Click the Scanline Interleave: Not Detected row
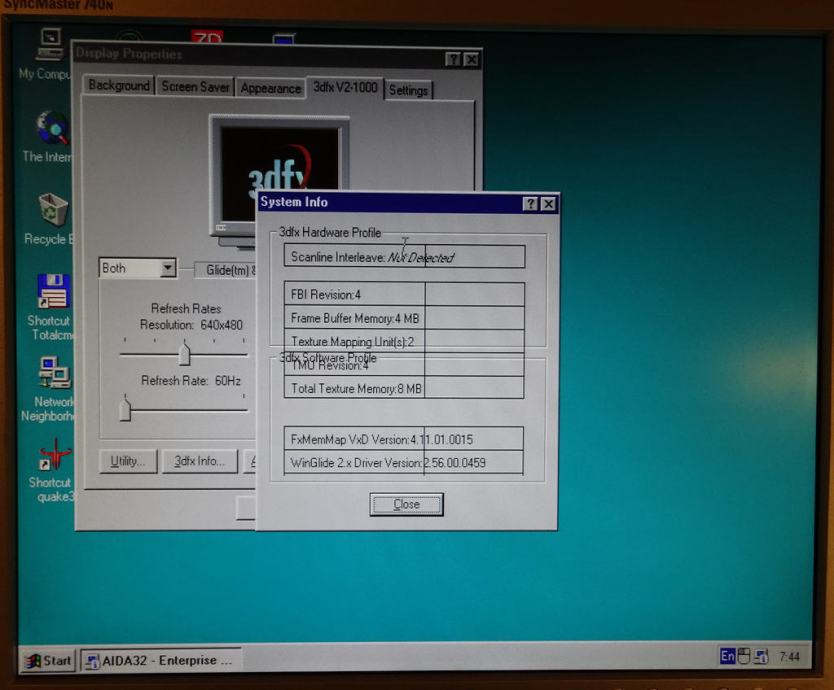 pyautogui.click(x=404, y=256)
